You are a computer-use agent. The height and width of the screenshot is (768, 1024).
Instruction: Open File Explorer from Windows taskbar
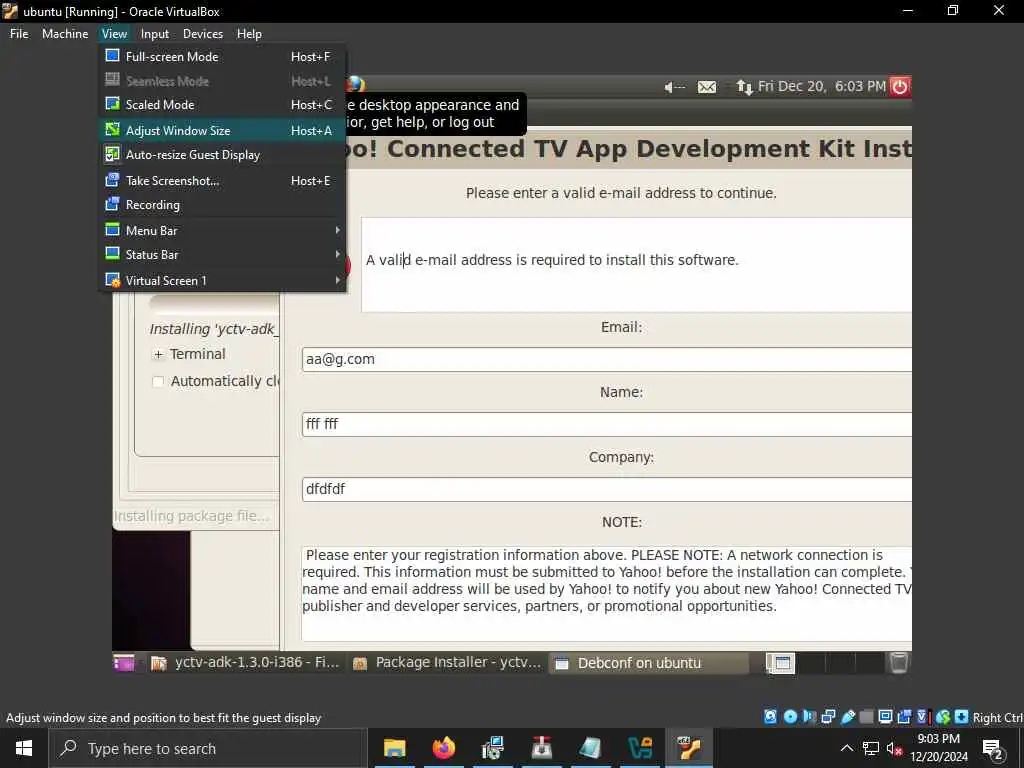(394, 748)
